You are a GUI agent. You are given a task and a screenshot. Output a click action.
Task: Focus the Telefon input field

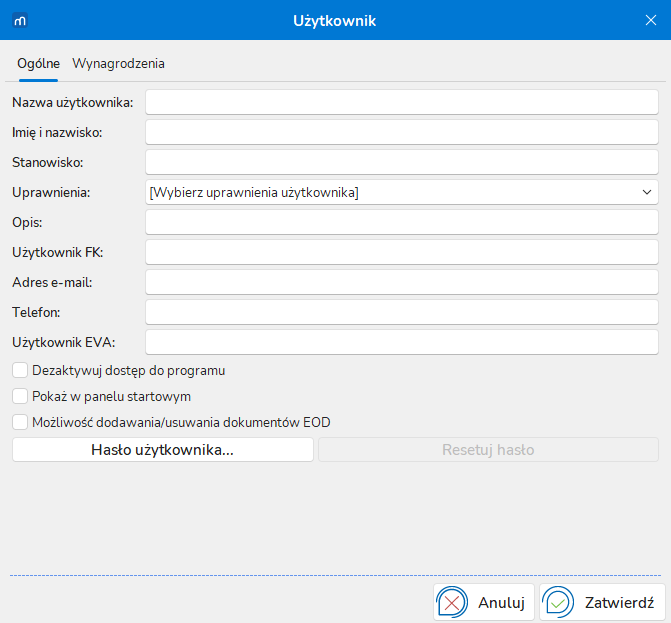pos(401,312)
